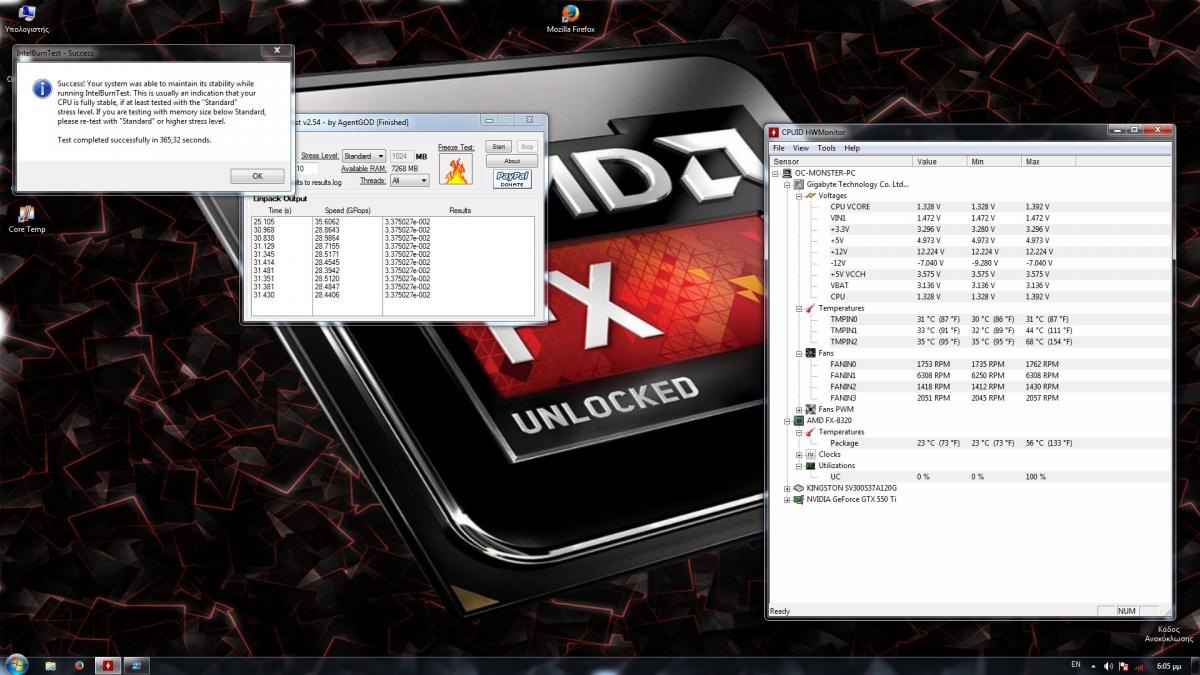The height and width of the screenshot is (675, 1200).
Task: Open the Help menu in HWMonitor
Action: (852, 148)
